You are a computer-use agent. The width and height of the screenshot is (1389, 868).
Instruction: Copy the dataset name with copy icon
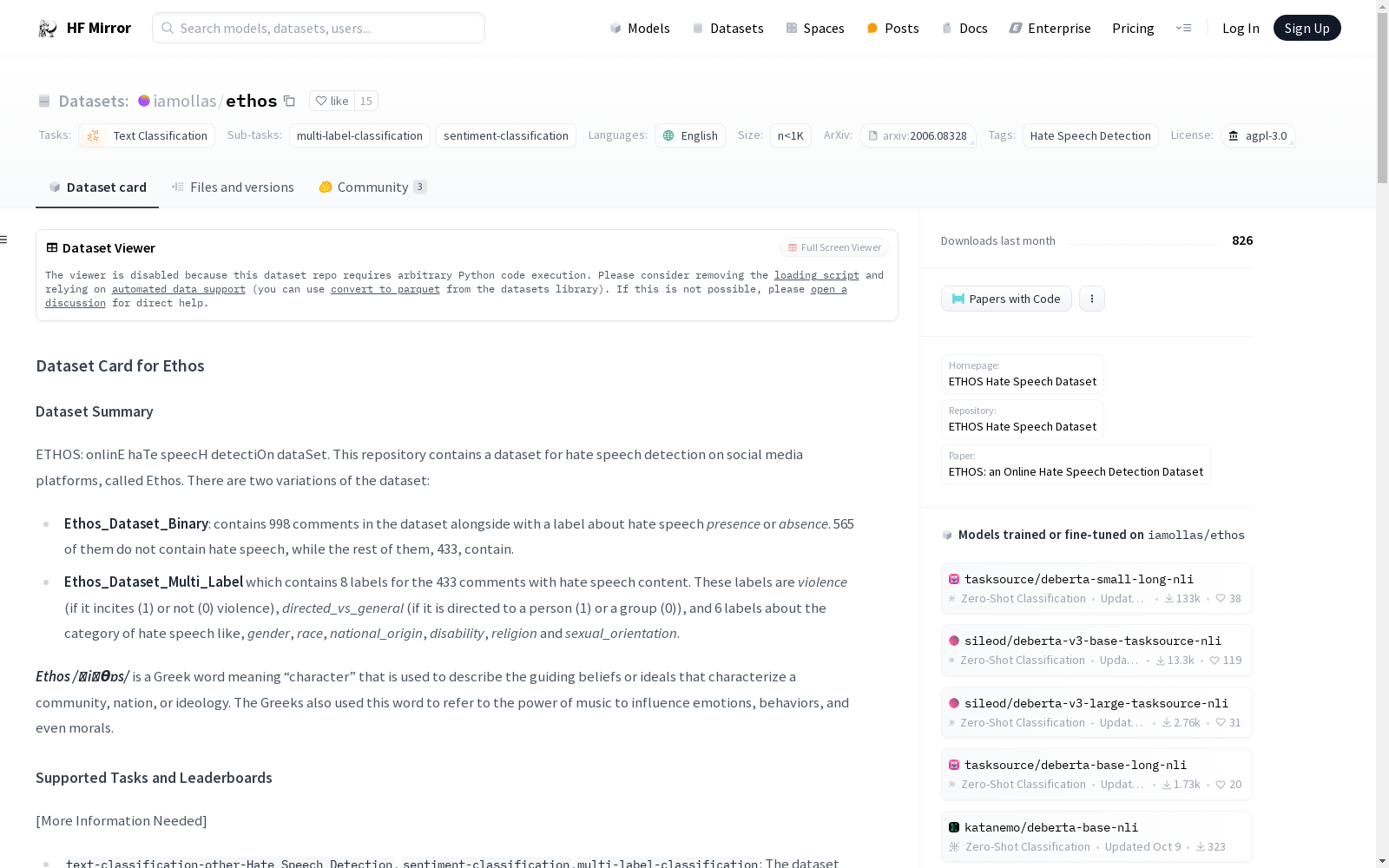(290, 102)
